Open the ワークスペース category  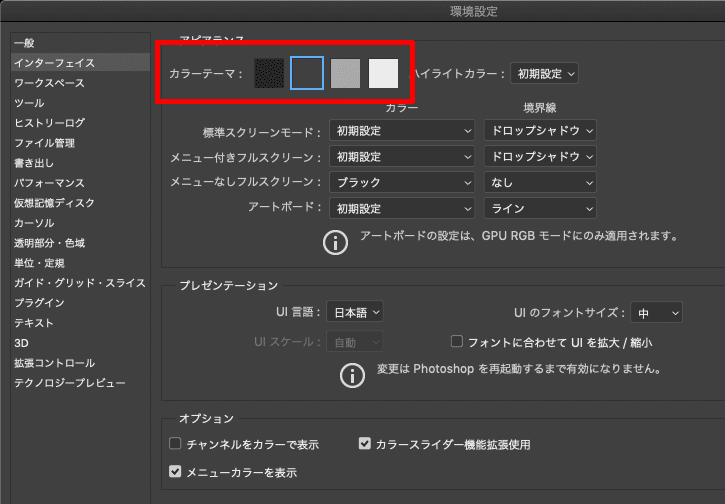coord(80,83)
